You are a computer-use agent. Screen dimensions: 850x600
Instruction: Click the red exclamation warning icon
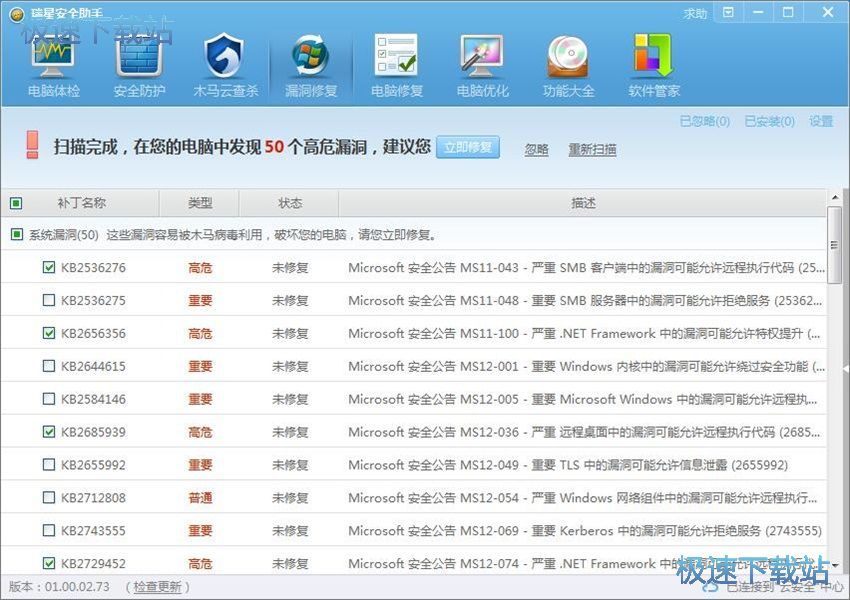[x=32, y=144]
